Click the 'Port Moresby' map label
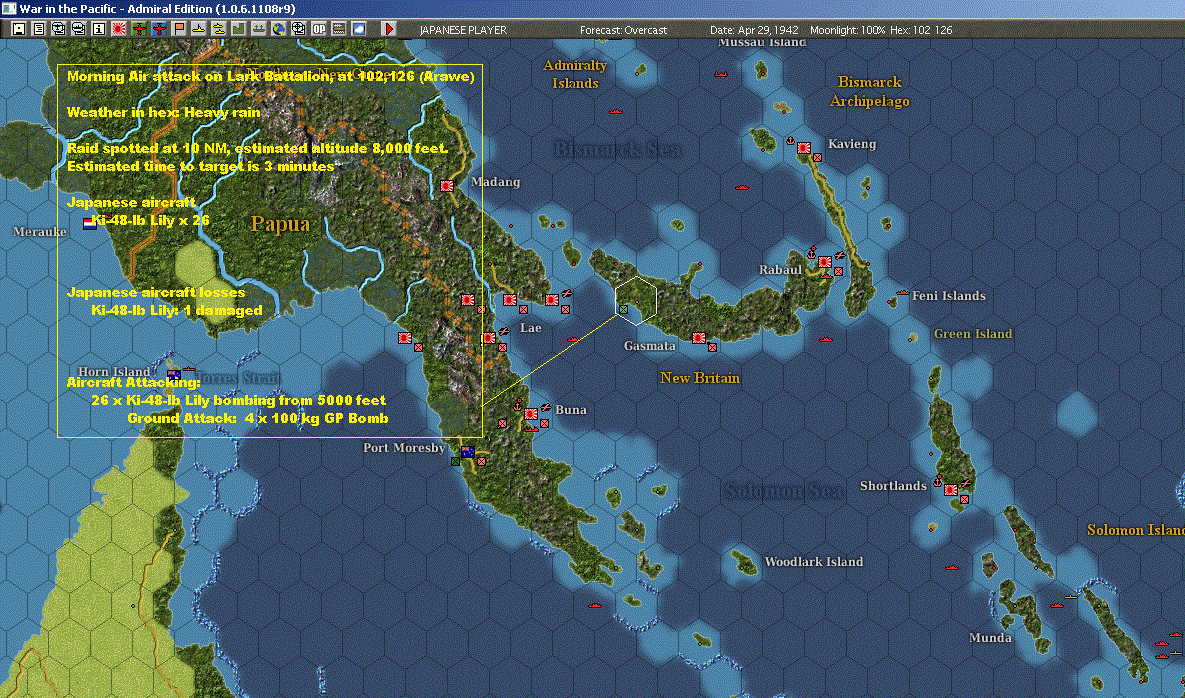The width and height of the screenshot is (1185, 698). (404, 448)
